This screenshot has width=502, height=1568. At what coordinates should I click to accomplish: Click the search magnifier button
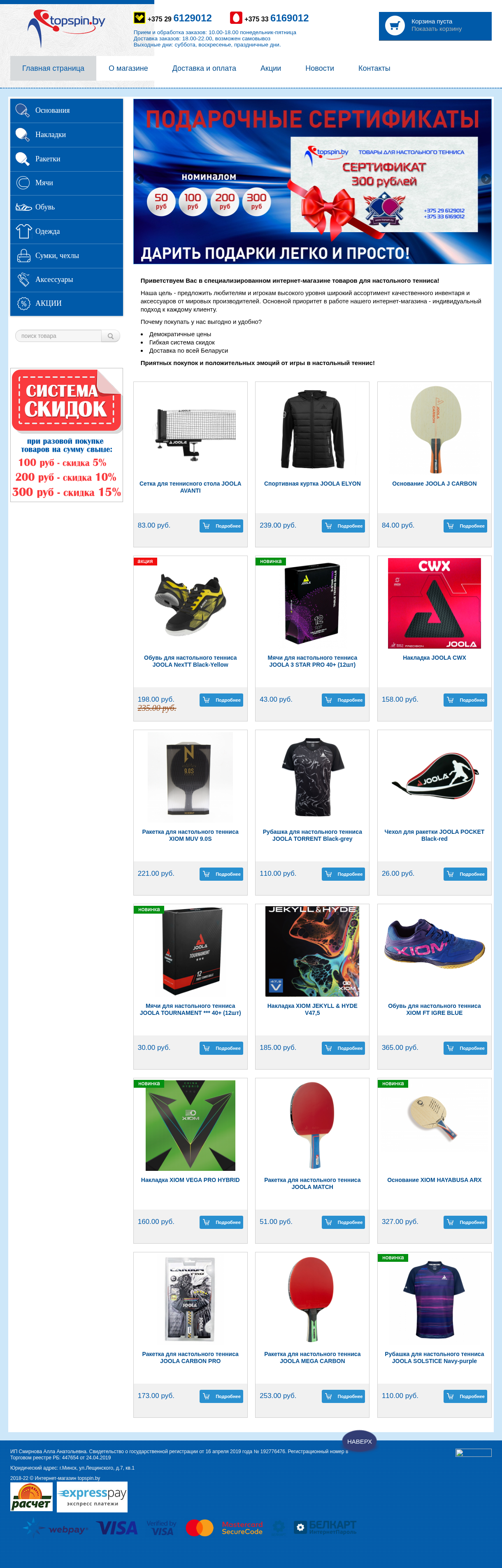[111, 336]
